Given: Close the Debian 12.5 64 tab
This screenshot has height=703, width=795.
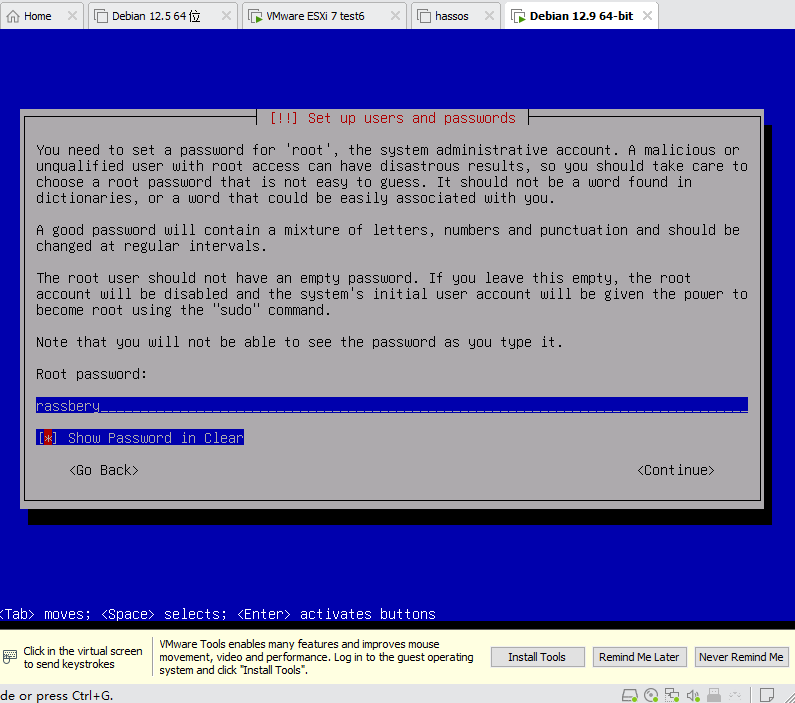Looking at the screenshot, I should 227,16.
